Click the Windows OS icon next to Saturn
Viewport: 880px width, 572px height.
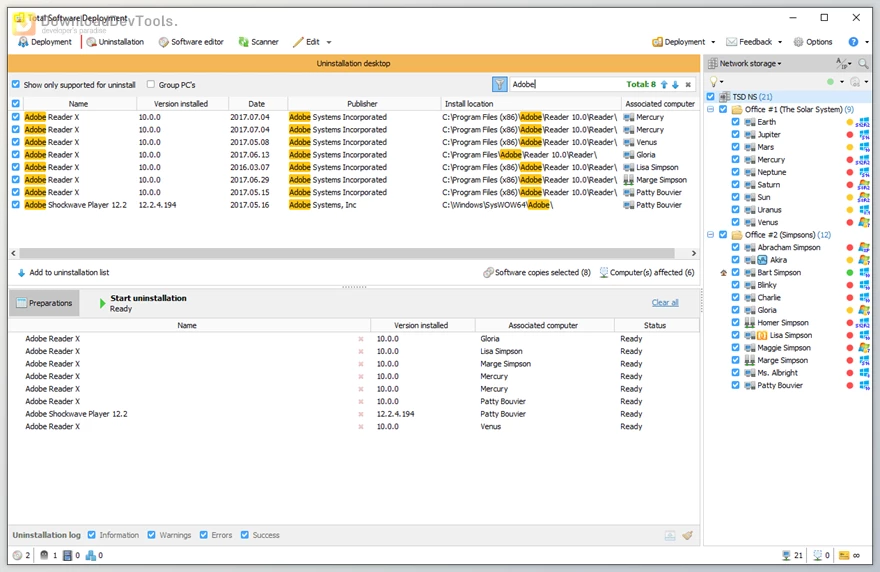(x=864, y=185)
